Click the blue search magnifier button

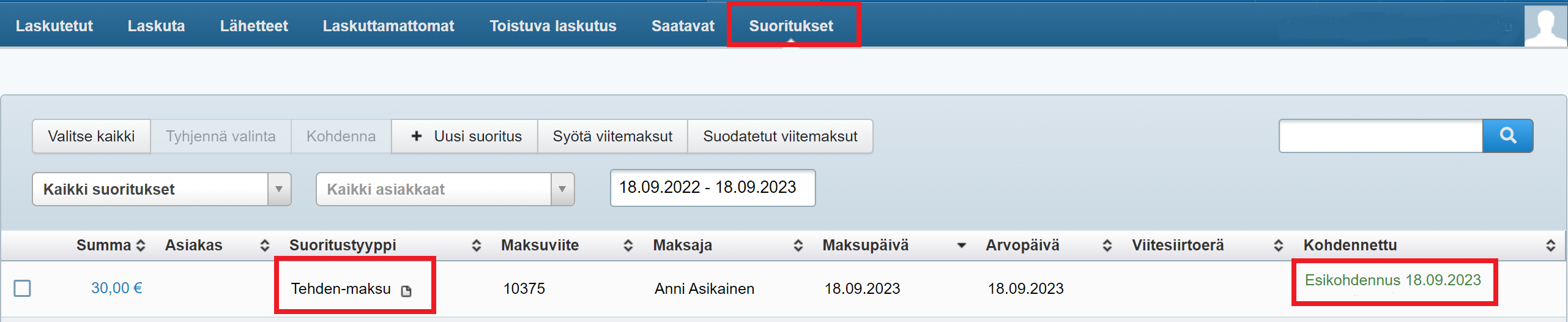click(1507, 136)
